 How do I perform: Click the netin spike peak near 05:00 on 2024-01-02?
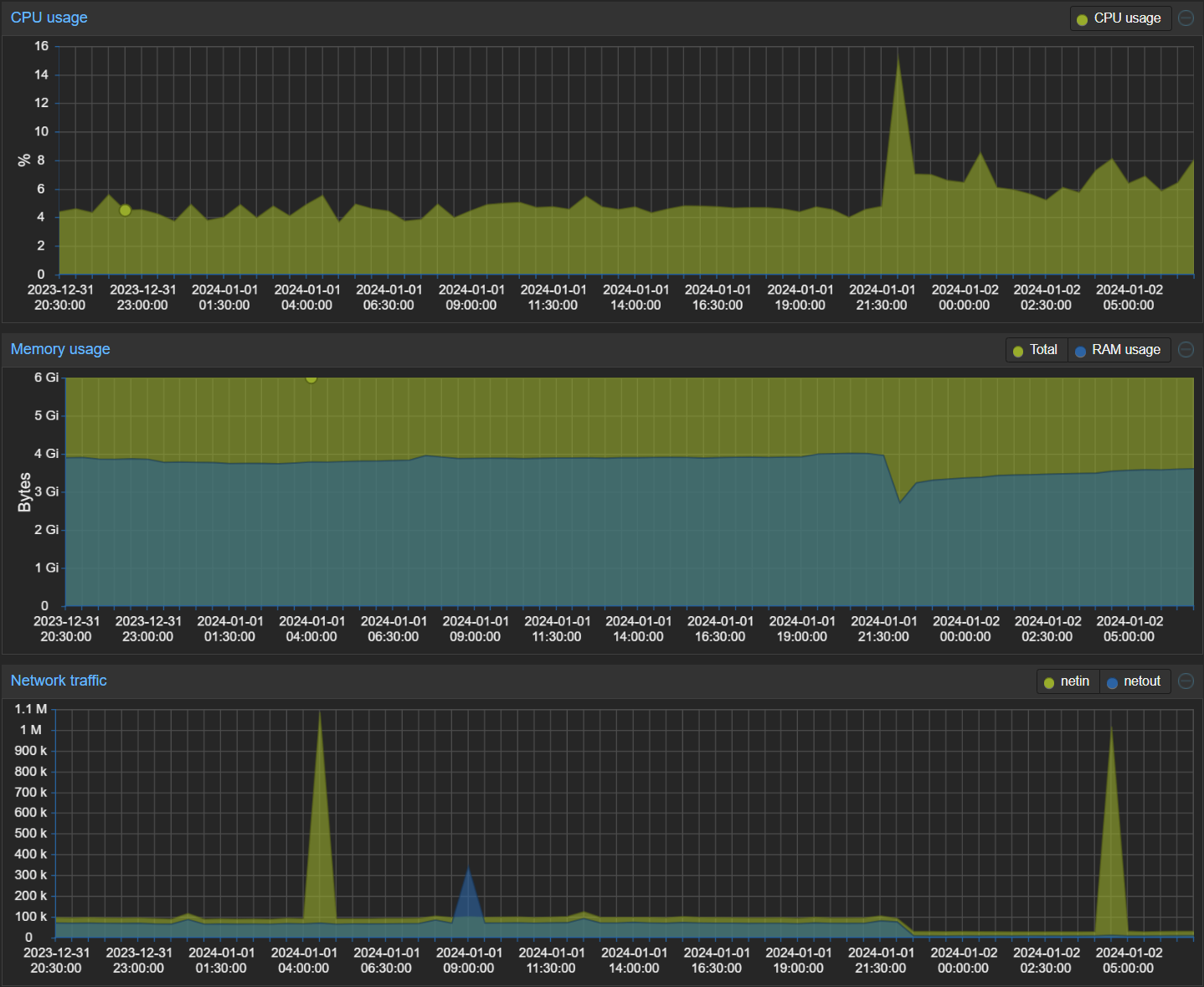tap(1111, 728)
